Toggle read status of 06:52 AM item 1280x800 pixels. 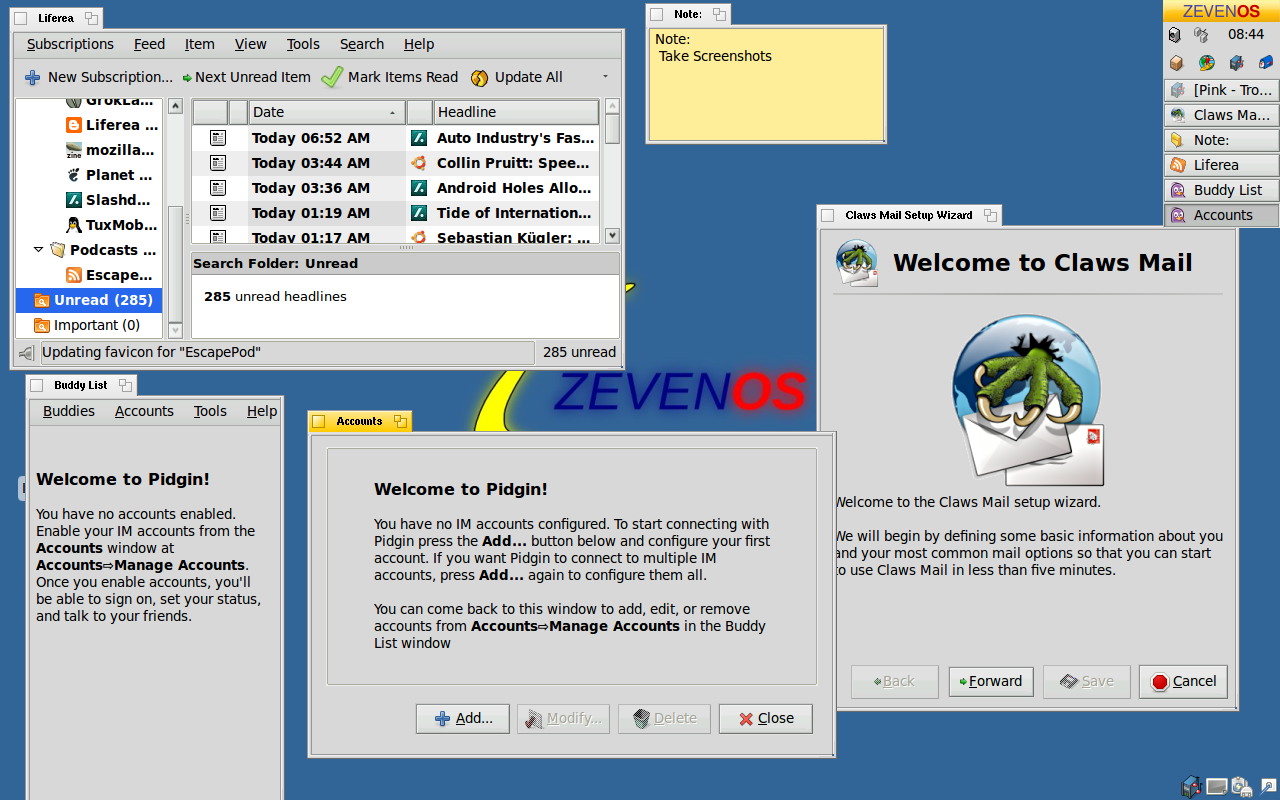tap(218, 138)
